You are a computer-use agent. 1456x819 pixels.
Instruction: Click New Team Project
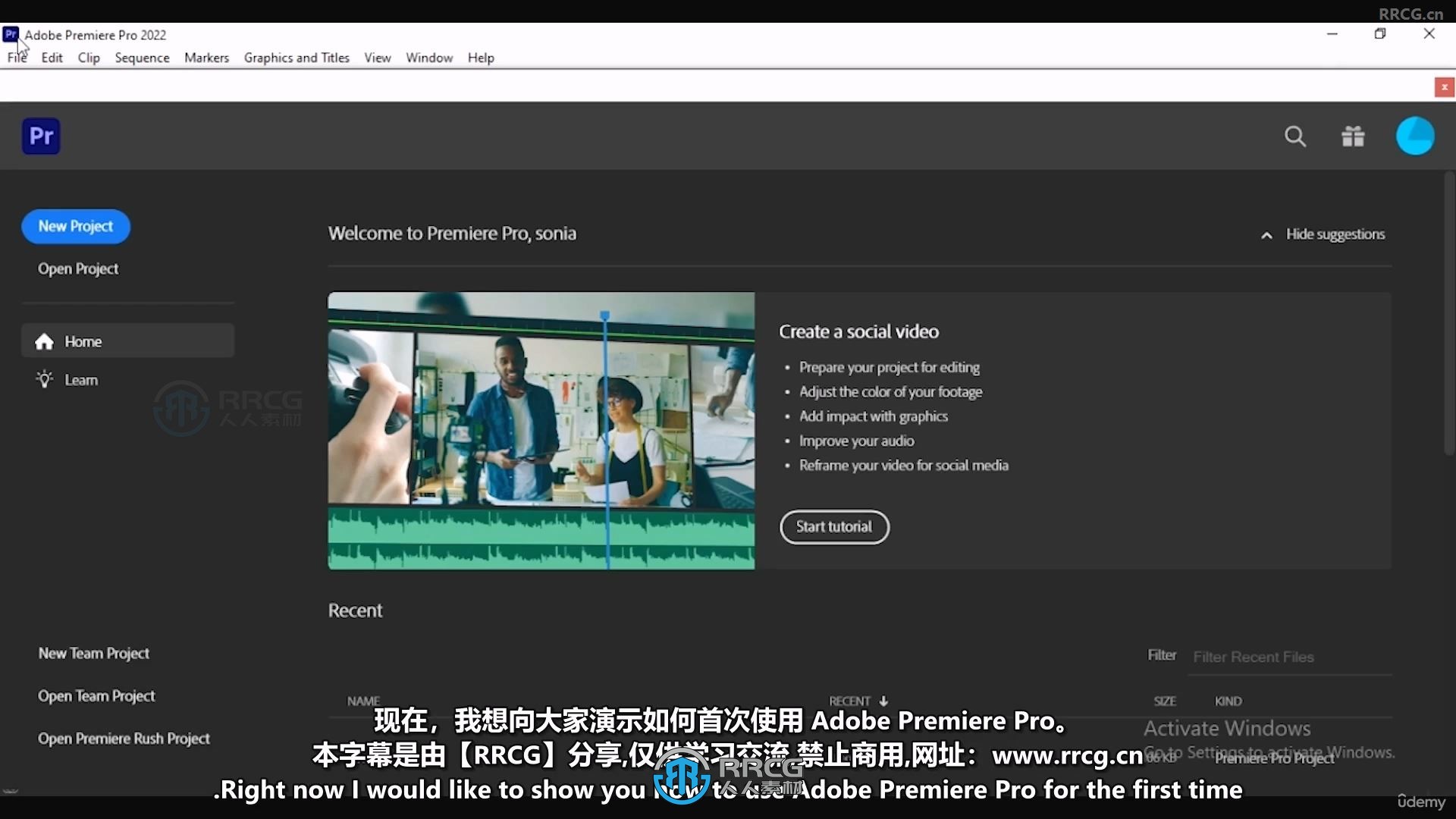coord(94,654)
